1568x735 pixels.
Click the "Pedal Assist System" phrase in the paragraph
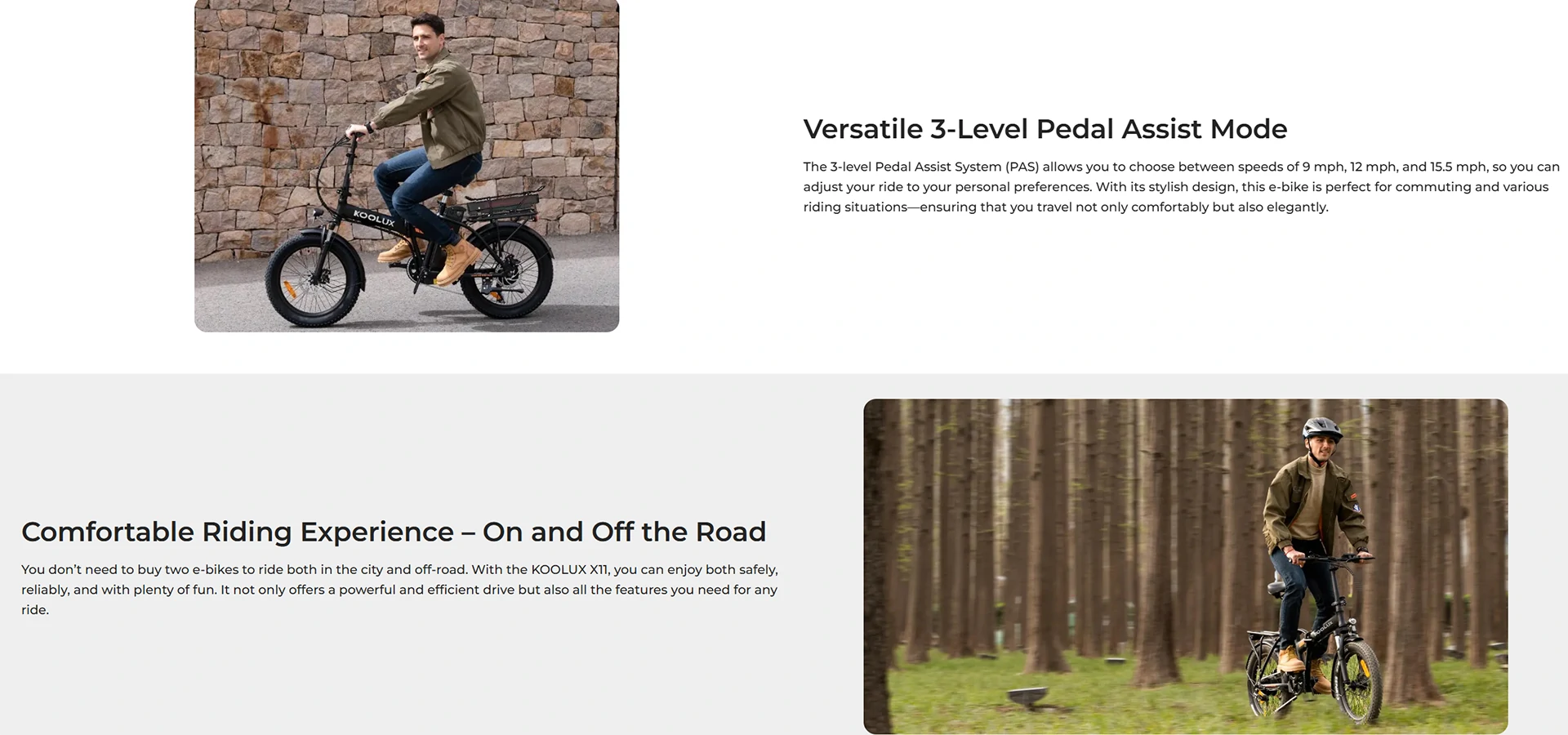click(938, 167)
